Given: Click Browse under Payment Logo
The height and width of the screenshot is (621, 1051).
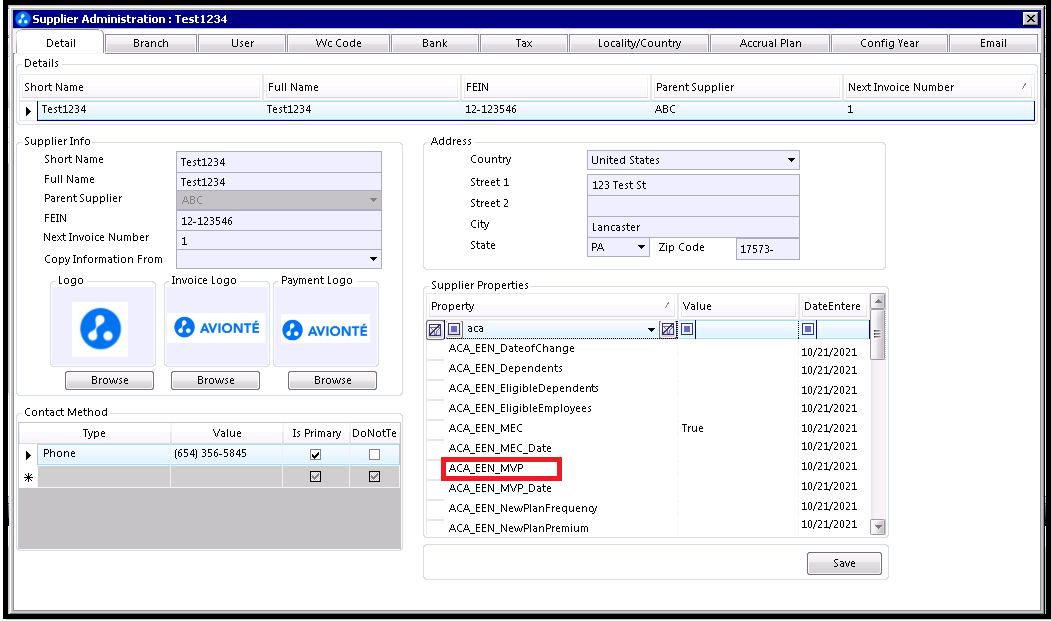Looking at the screenshot, I should point(332,380).
